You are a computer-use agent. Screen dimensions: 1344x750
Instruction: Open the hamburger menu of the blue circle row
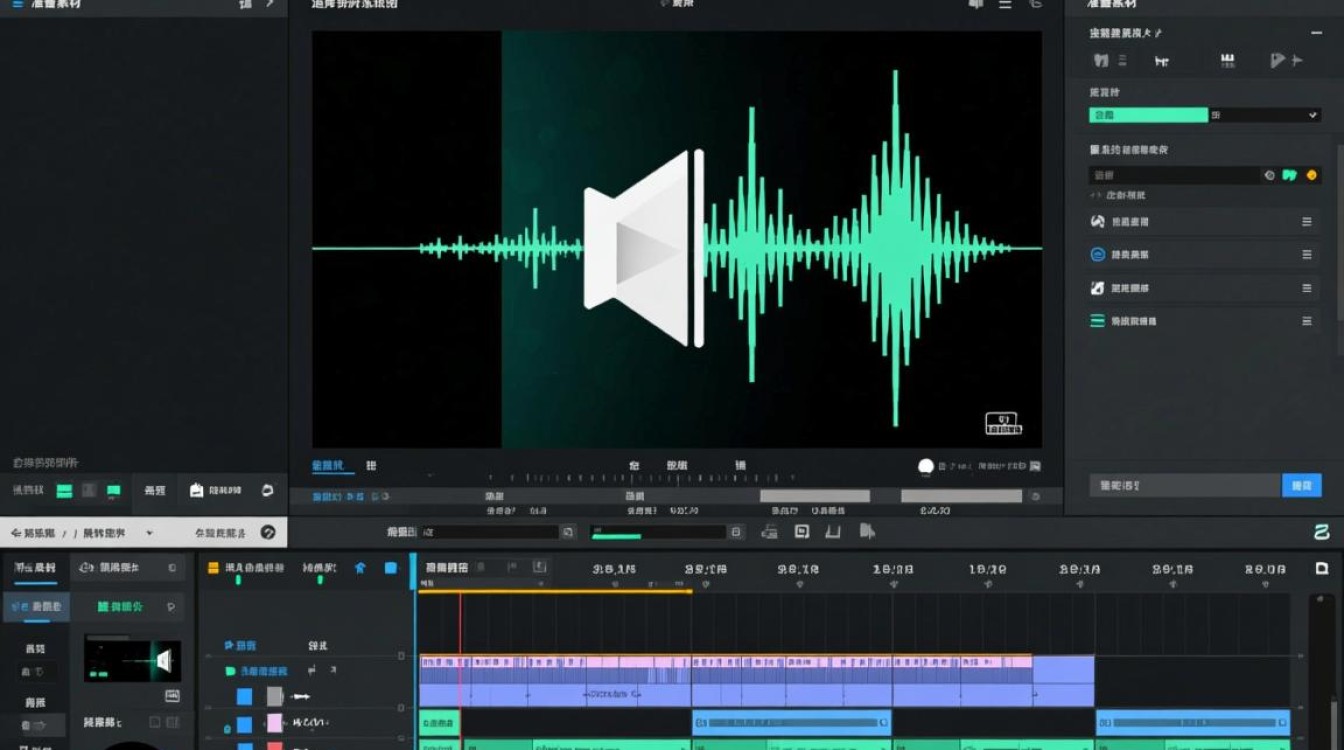coord(1306,255)
